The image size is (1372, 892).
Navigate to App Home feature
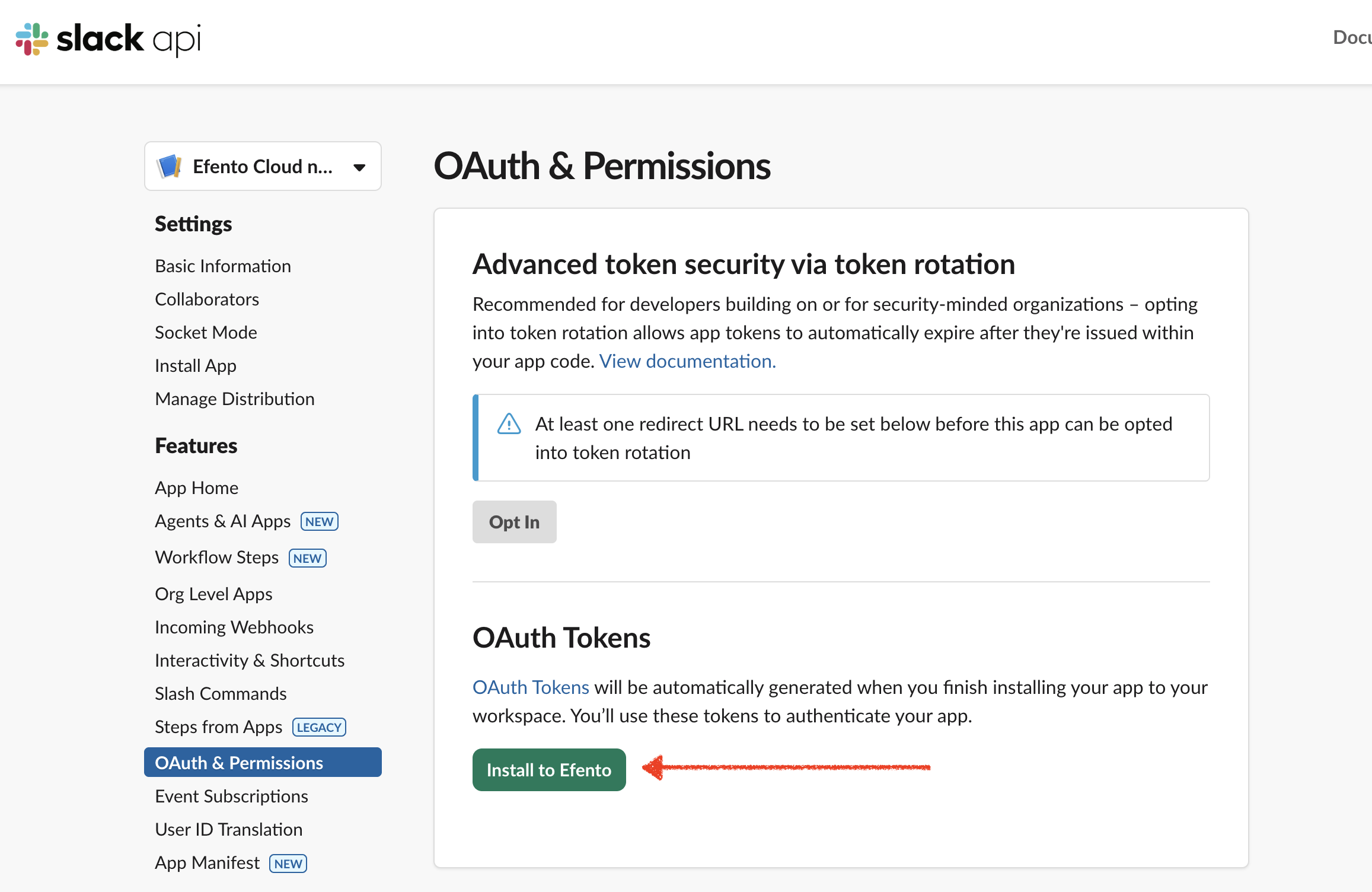tap(197, 488)
